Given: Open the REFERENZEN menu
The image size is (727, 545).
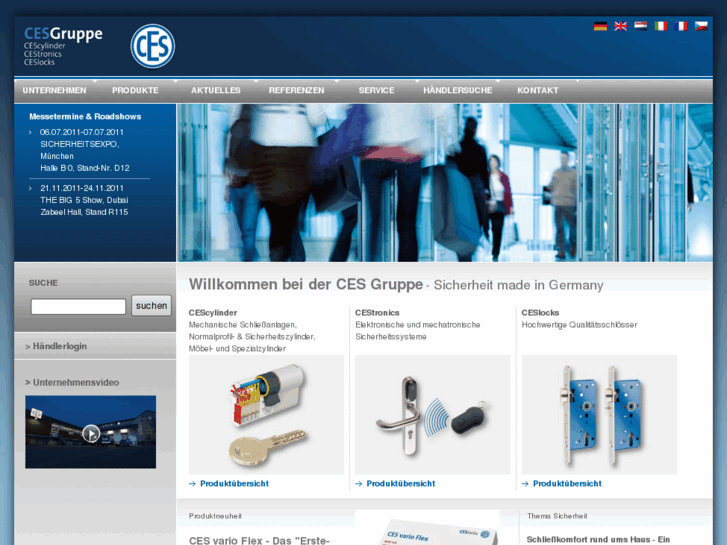Looking at the screenshot, I should [x=296, y=90].
